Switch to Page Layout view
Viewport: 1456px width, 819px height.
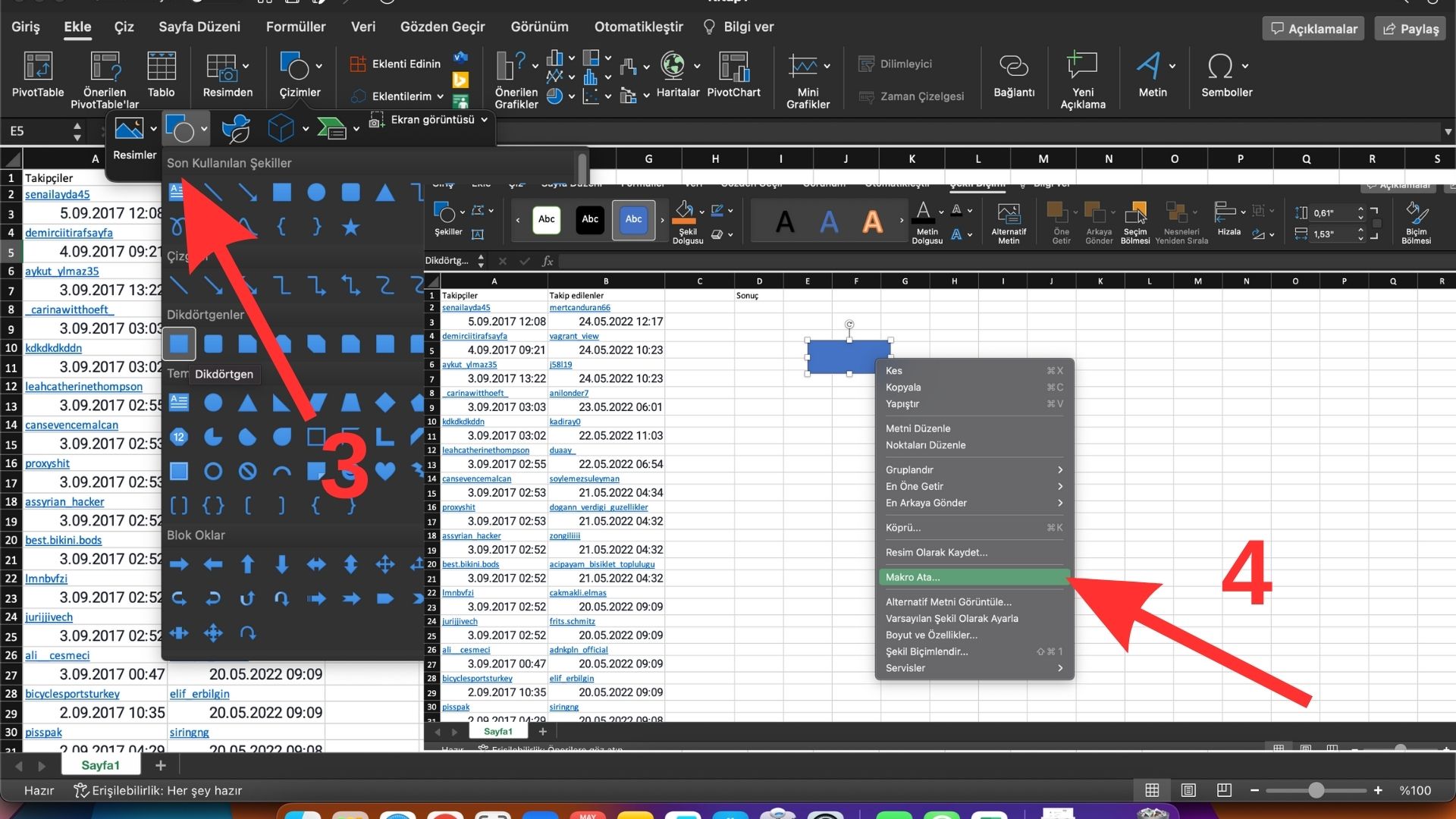point(1188,790)
